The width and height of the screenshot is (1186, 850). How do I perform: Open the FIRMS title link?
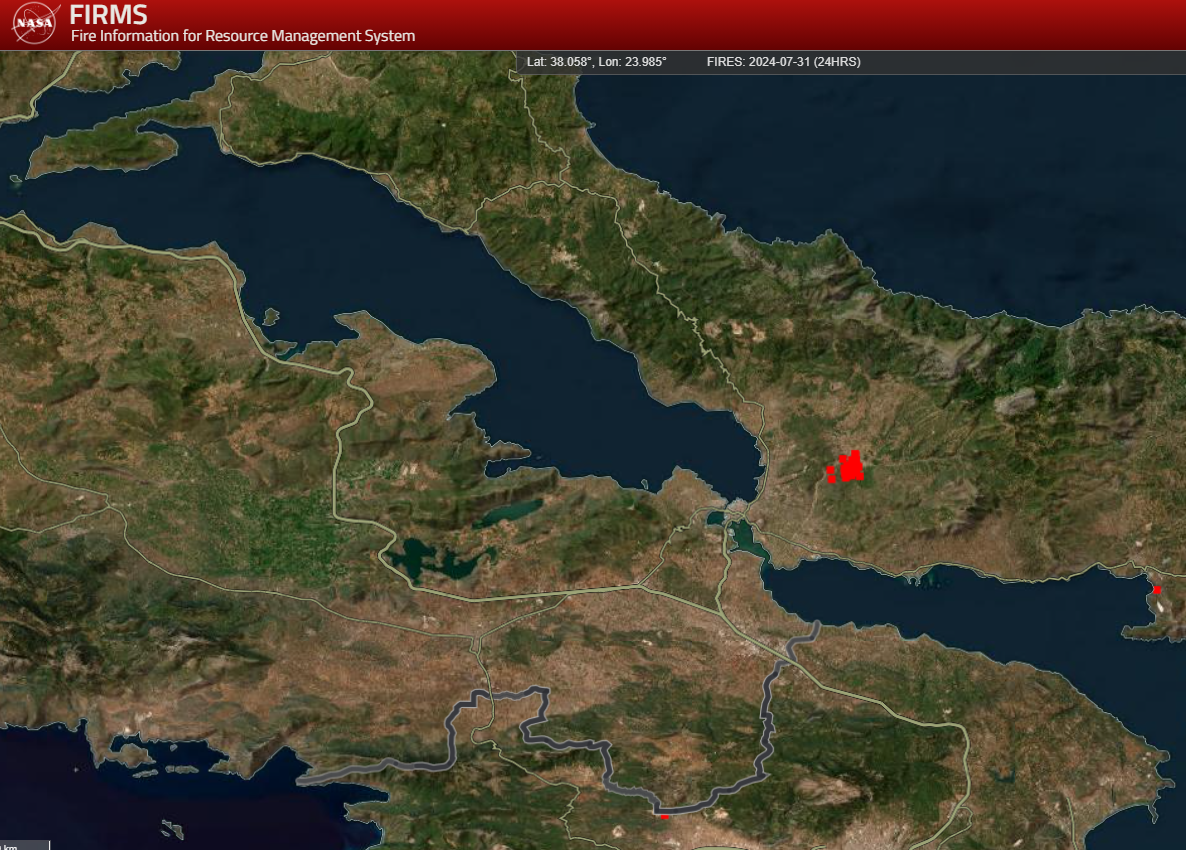[x=109, y=15]
